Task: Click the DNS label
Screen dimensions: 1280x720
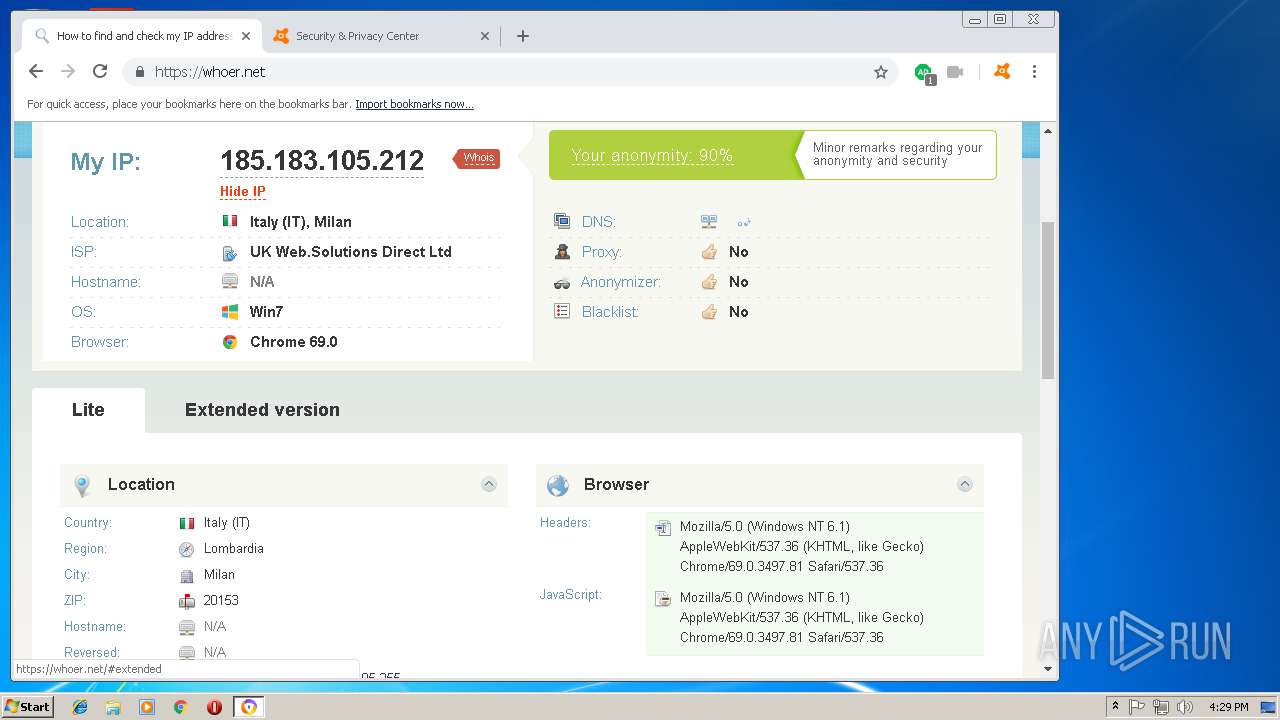Action: point(599,222)
